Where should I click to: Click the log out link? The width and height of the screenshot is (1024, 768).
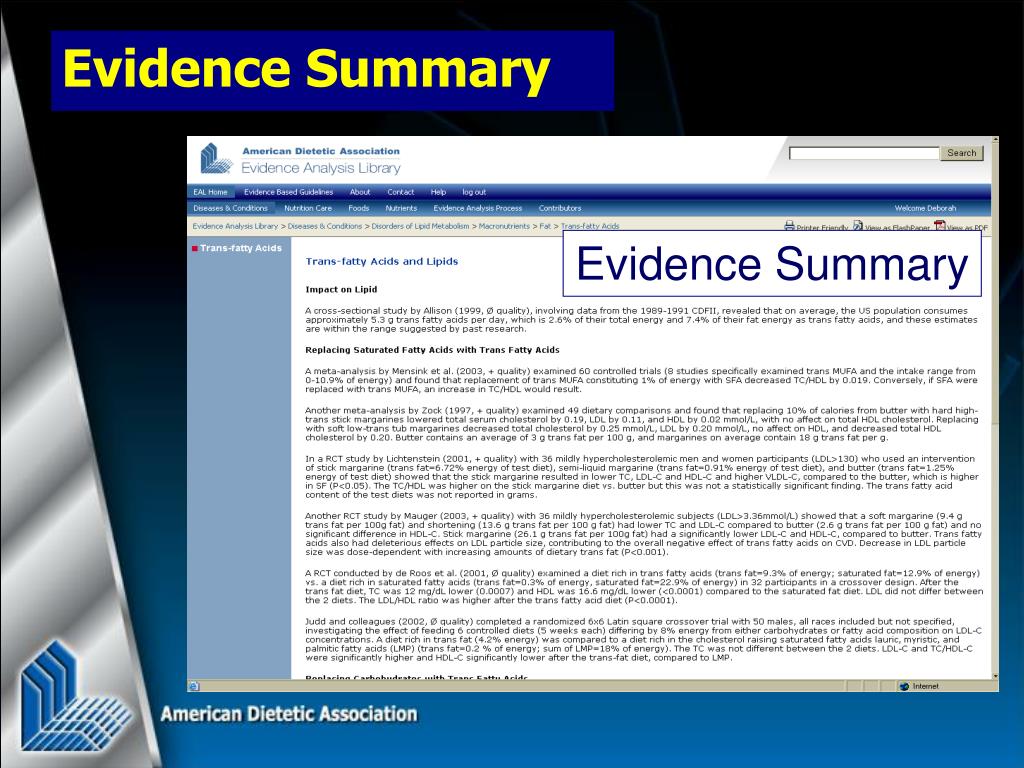474,192
